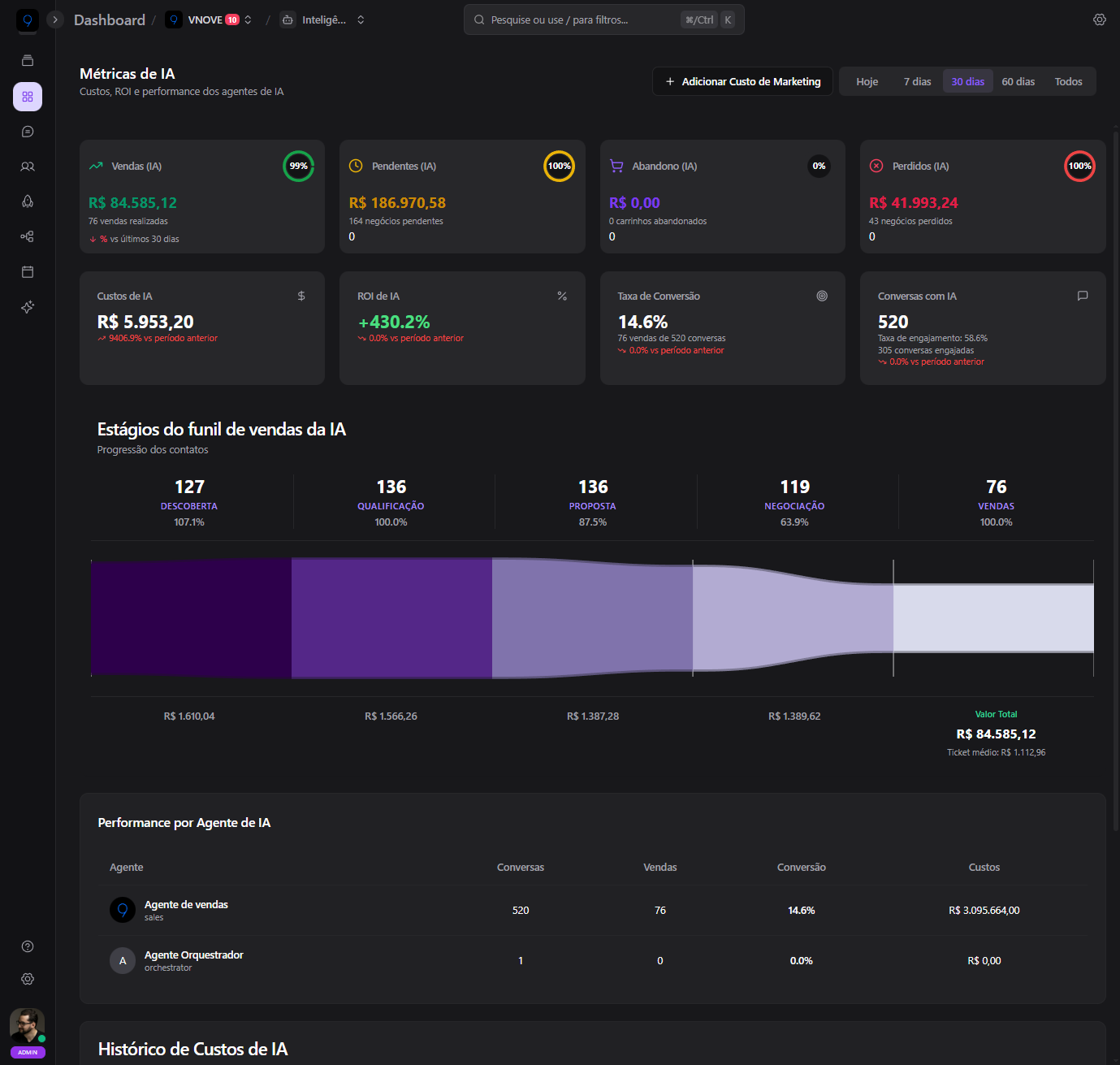The height and width of the screenshot is (1065, 1120).
Task: Open the stacked layers icon in sidebar
Action: [28, 61]
